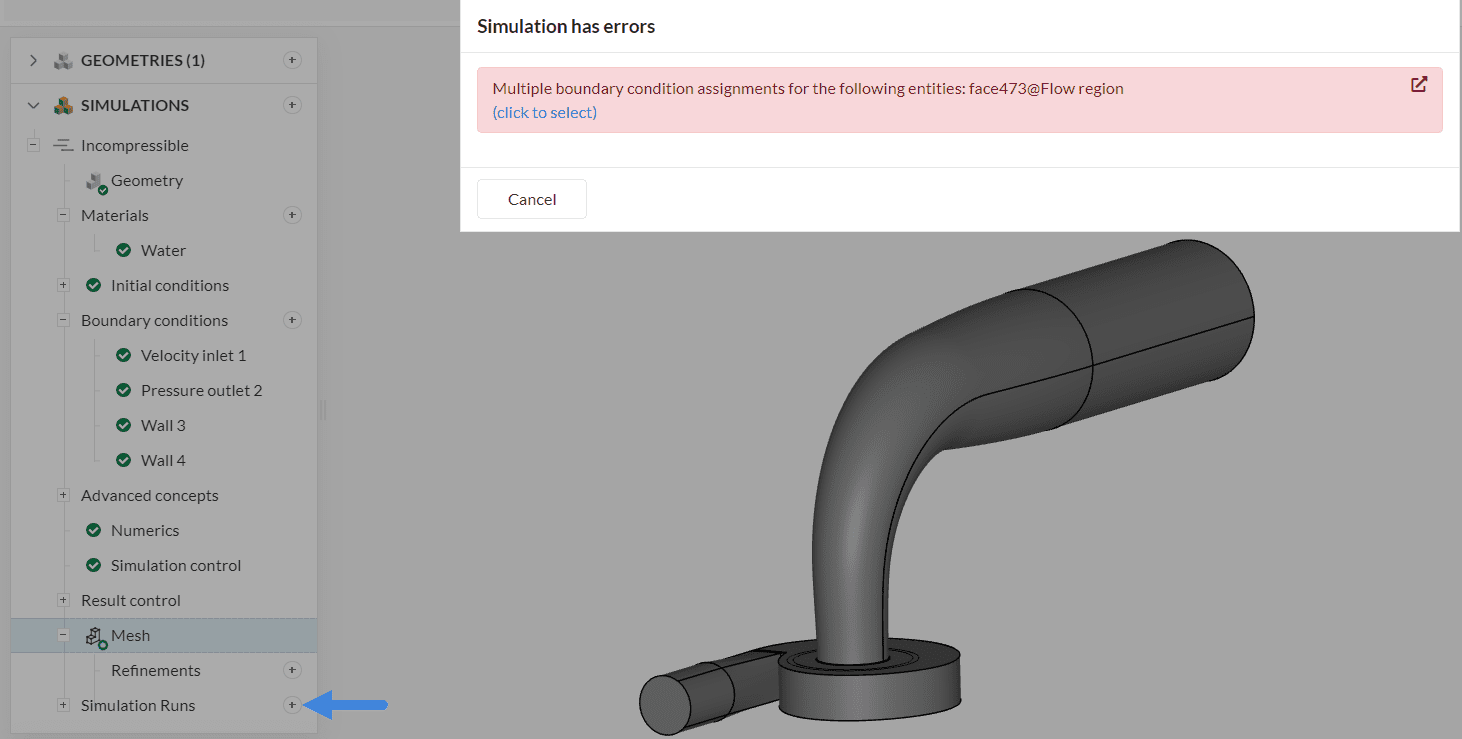
Task: Collapse the Boundary conditions node
Action: click(x=63, y=320)
